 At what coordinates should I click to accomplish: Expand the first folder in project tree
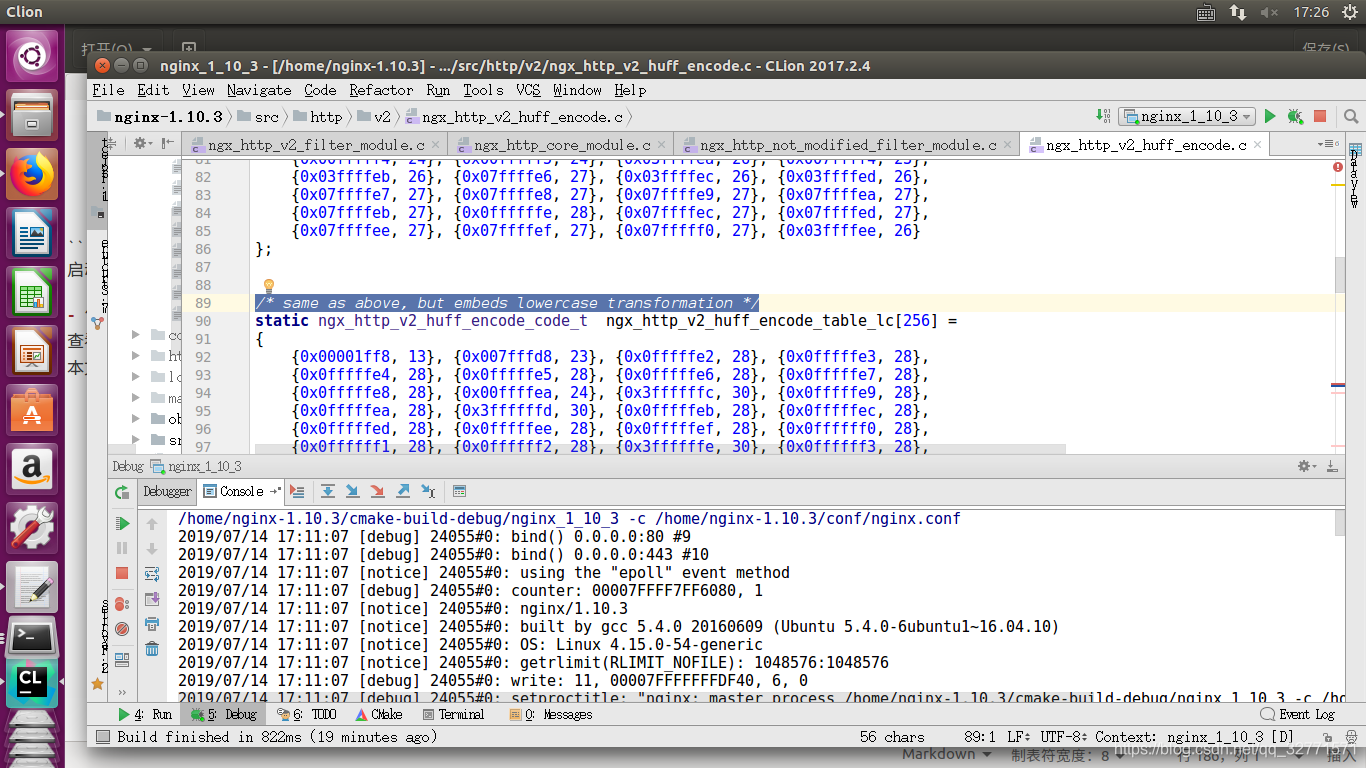(136, 335)
